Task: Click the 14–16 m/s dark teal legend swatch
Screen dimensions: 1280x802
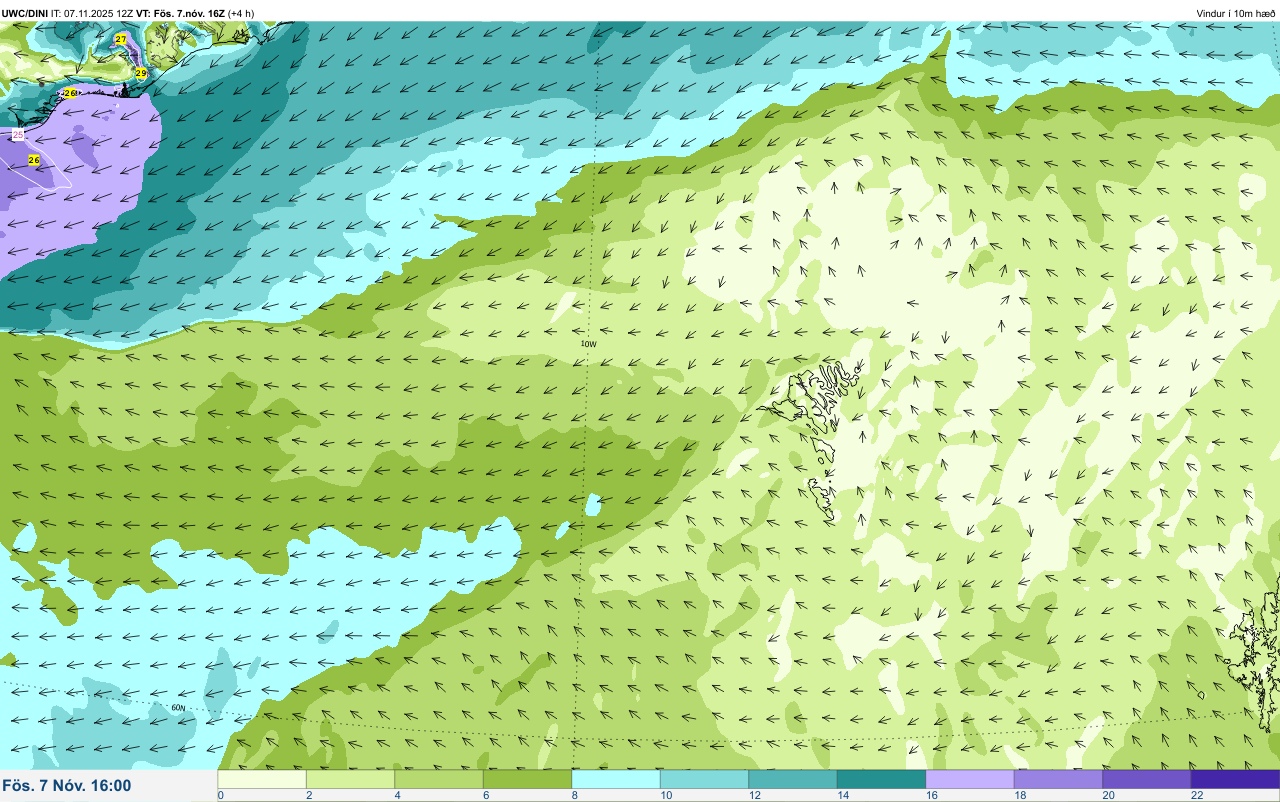Action: pos(881,779)
